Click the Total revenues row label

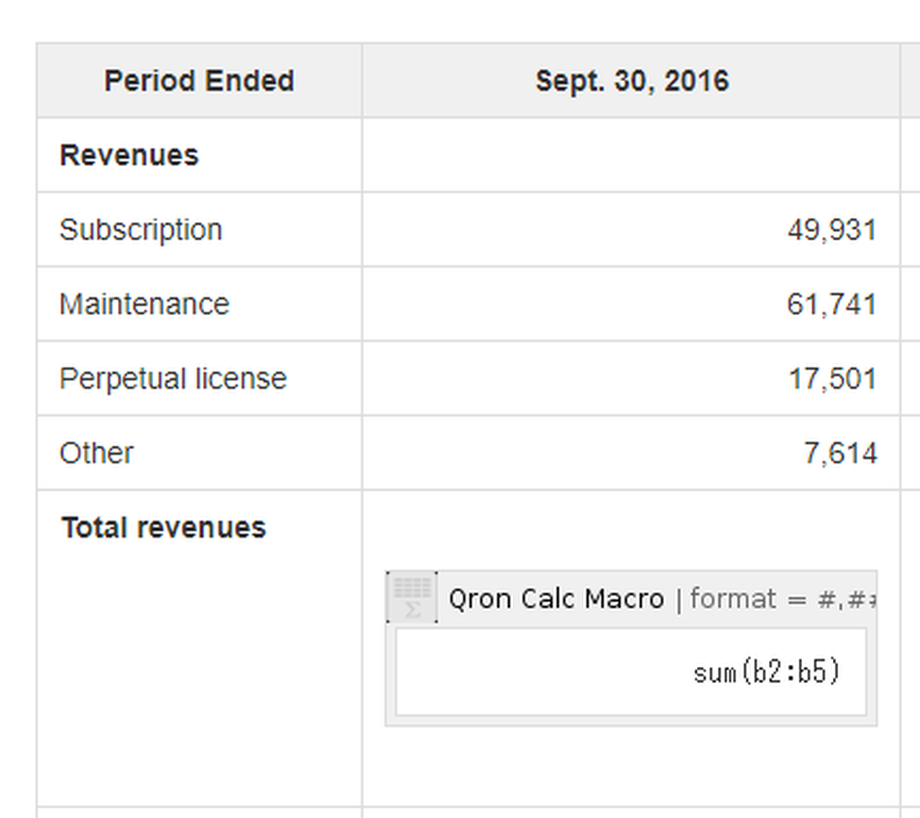coord(164,527)
